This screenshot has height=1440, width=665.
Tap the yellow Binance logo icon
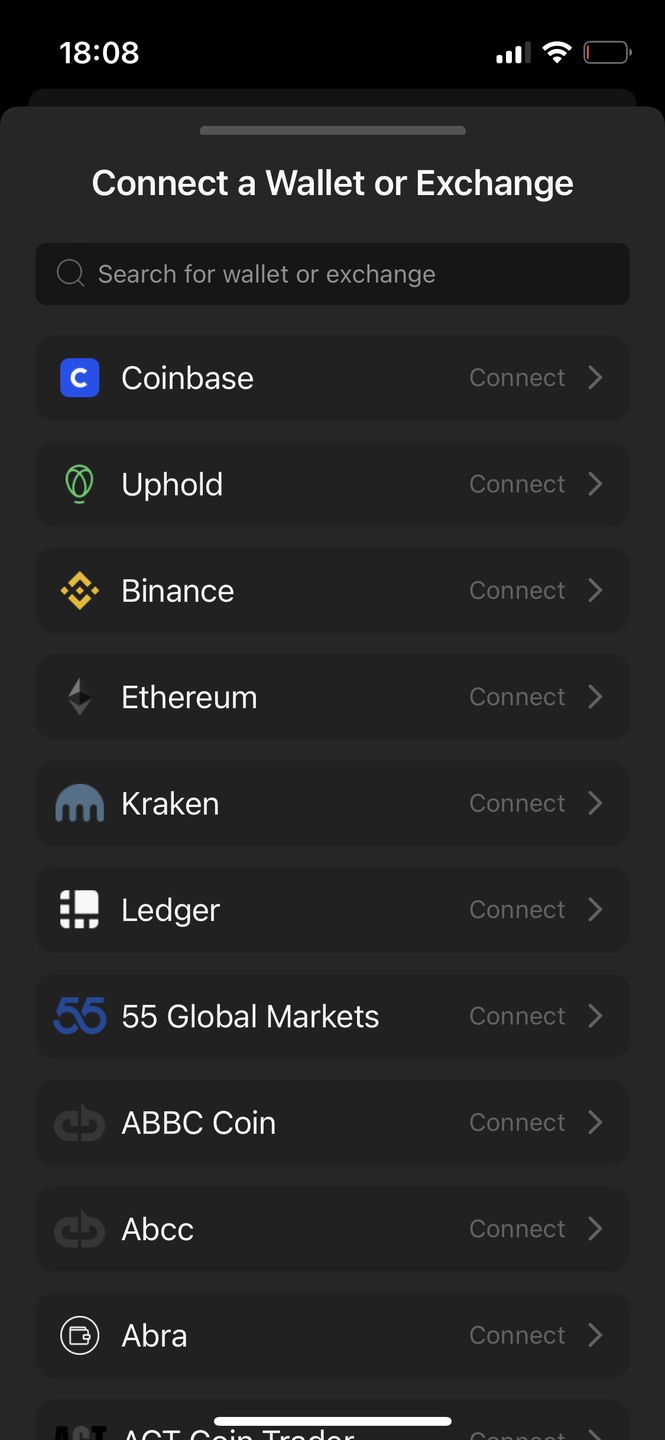(x=79, y=591)
